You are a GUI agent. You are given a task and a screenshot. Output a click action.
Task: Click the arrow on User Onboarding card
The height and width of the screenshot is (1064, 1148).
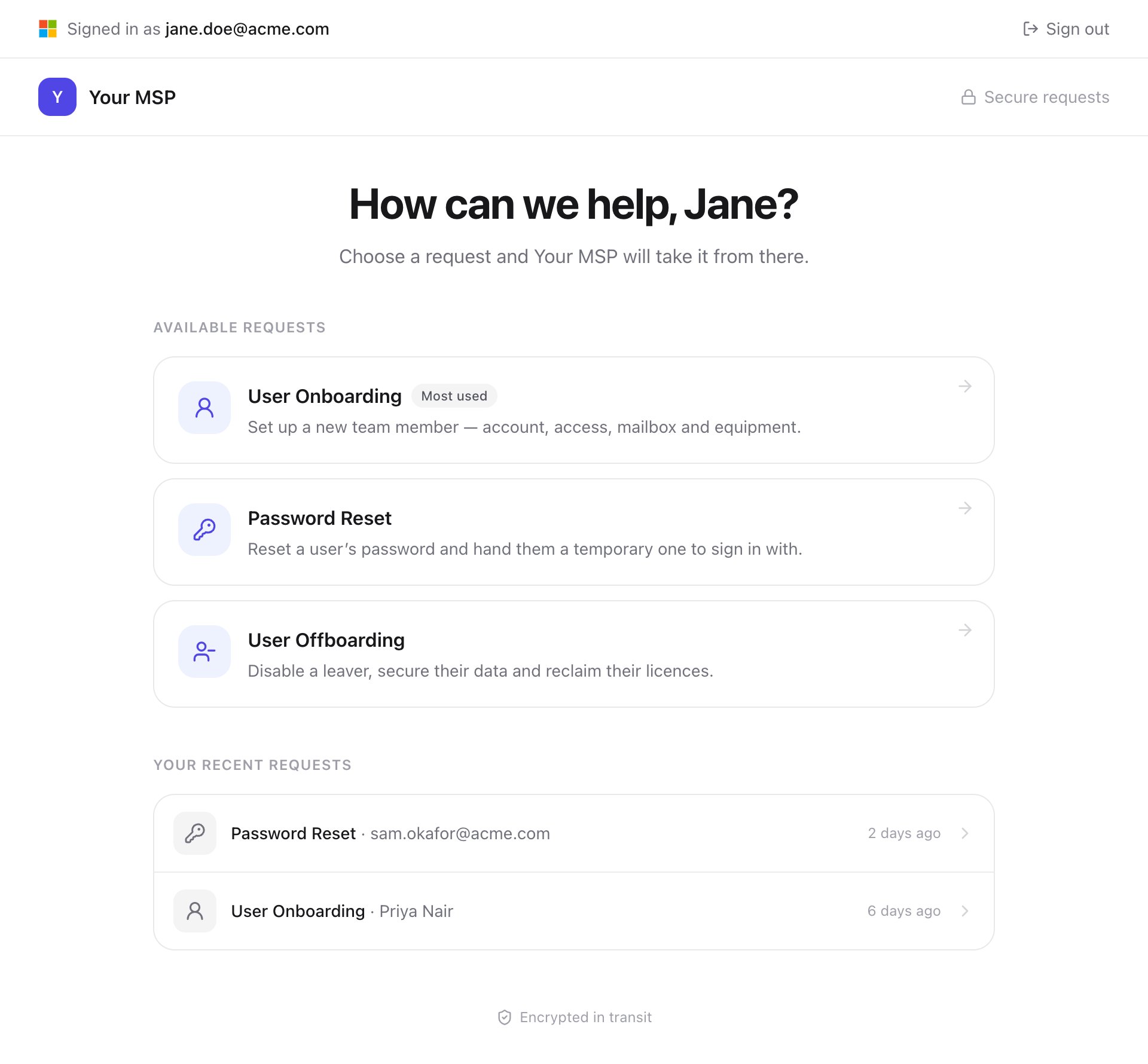coord(965,386)
